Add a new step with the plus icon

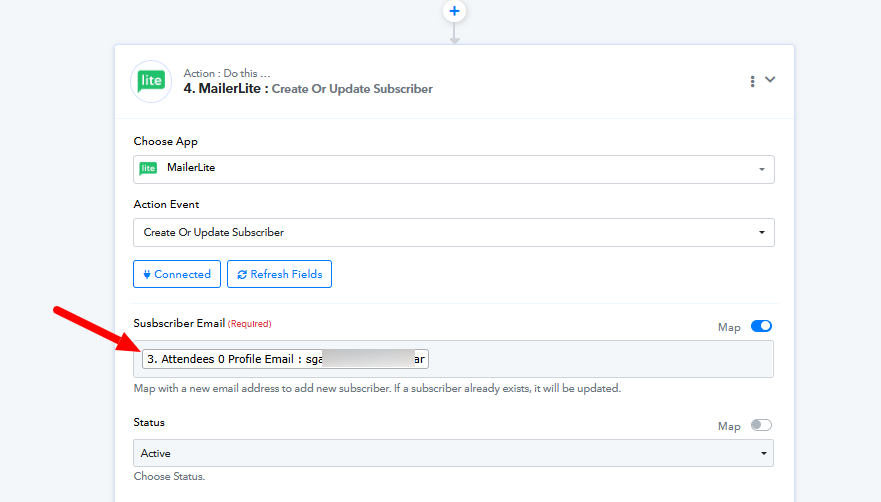454,11
